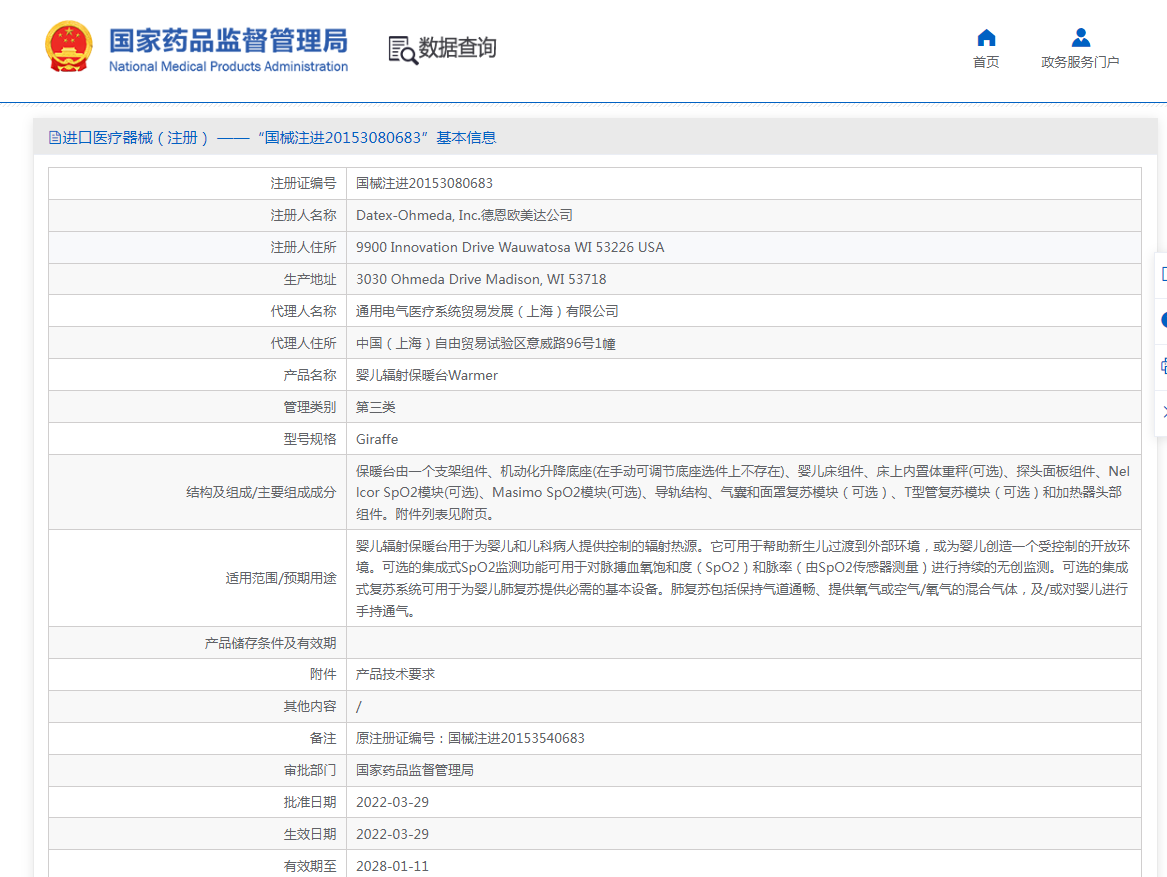Click structure description starting 保暖台由一个支架组件
Screen dimensions: 1167x877
coord(743,492)
